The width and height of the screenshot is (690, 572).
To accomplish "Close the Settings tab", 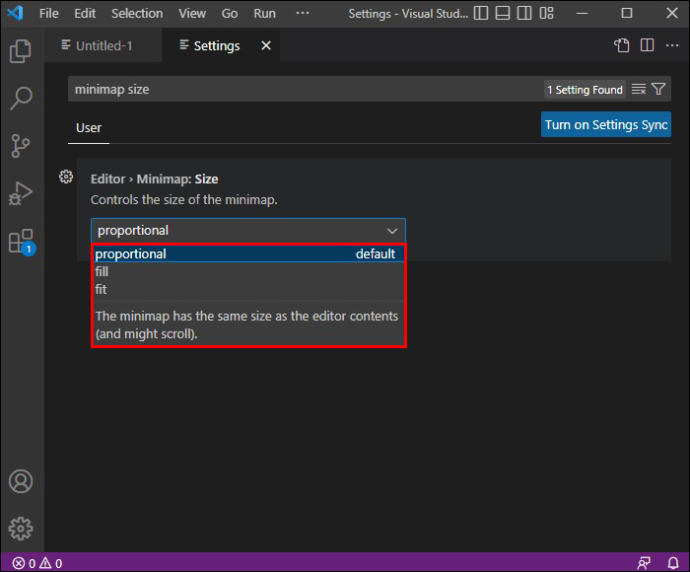I will click(266, 45).
